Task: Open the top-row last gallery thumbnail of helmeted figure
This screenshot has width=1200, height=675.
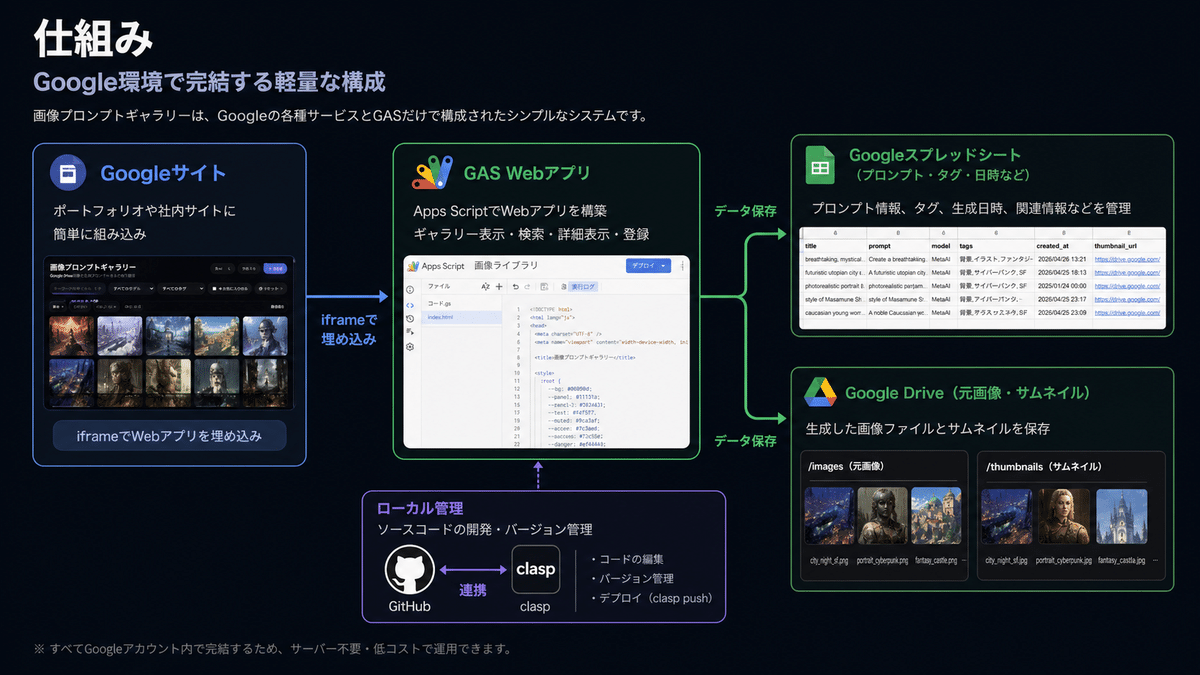Action: (x=265, y=334)
